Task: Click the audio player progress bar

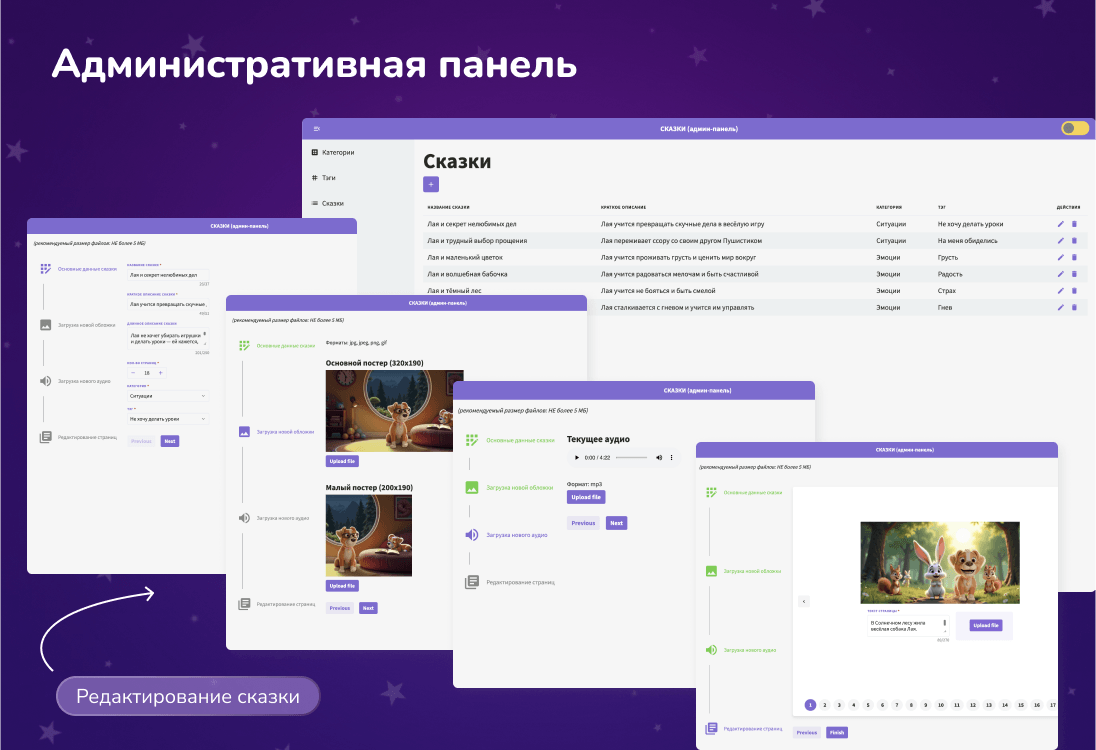Action: pos(631,458)
